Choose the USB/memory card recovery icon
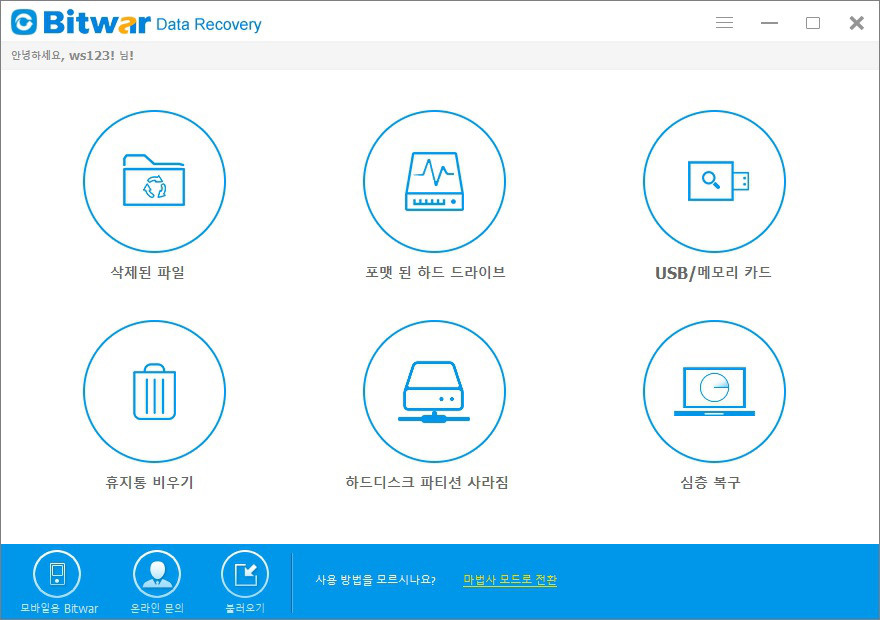 click(x=714, y=181)
